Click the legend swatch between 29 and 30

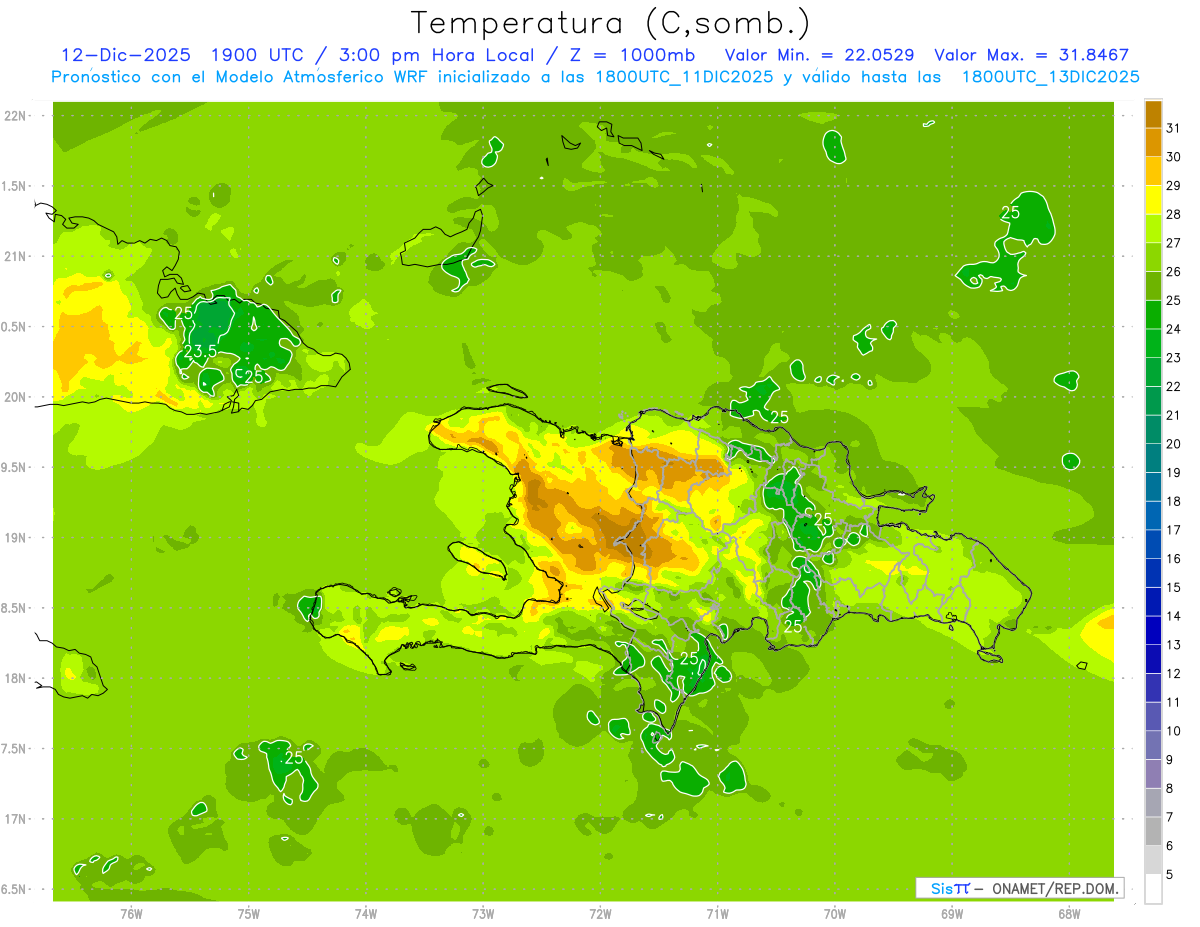tap(1153, 171)
